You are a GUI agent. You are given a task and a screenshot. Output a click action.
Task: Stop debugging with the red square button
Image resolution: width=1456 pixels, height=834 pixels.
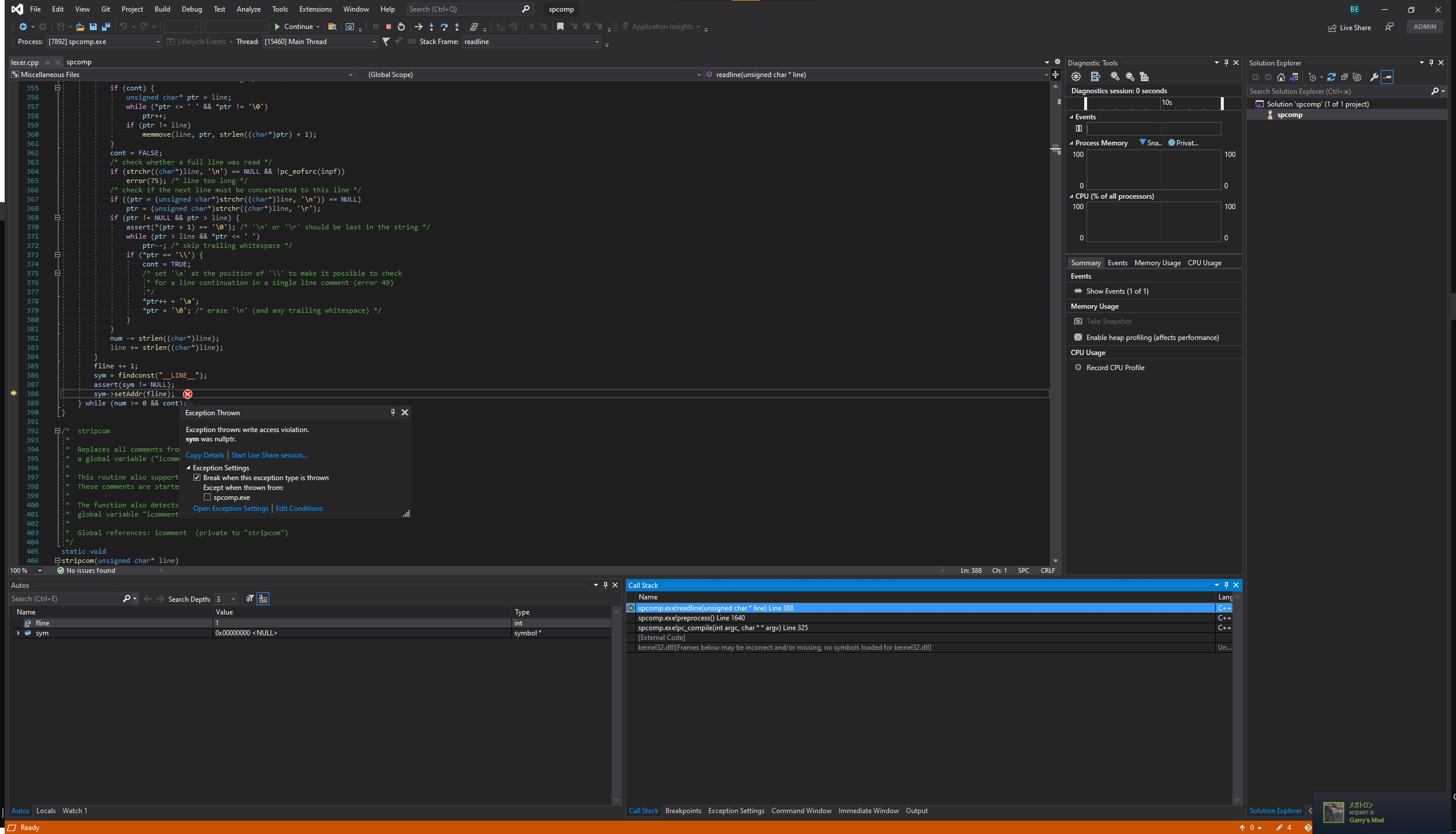pos(389,27)
